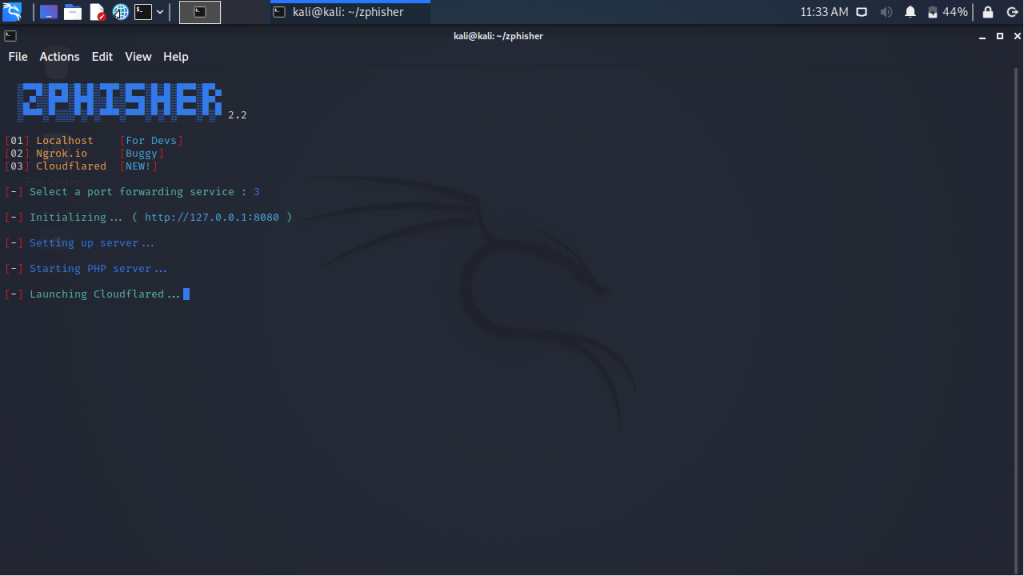Close the terminal window

(x=1017, y=37)
